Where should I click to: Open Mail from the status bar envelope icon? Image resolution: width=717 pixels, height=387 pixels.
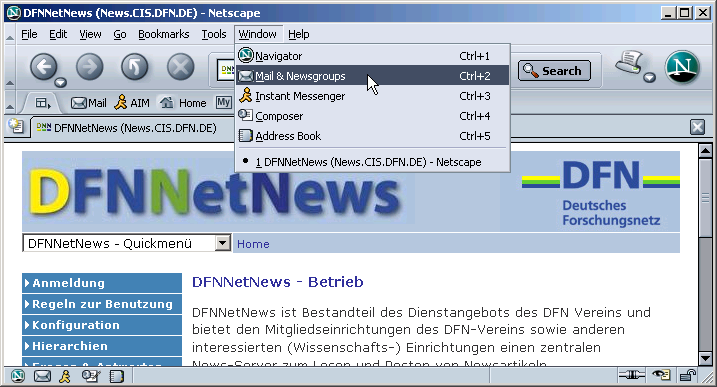(x=42, y=376)
